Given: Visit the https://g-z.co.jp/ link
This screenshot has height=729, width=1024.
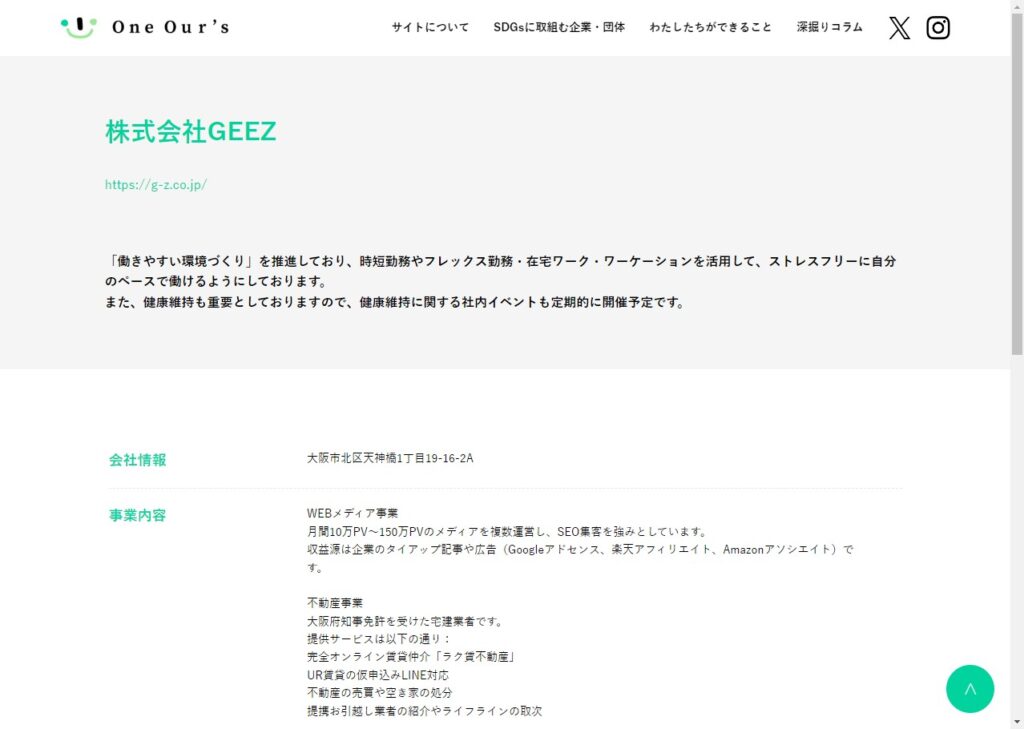Looking at the screenshot, I should pyautogui.click(x=156, y=185).
